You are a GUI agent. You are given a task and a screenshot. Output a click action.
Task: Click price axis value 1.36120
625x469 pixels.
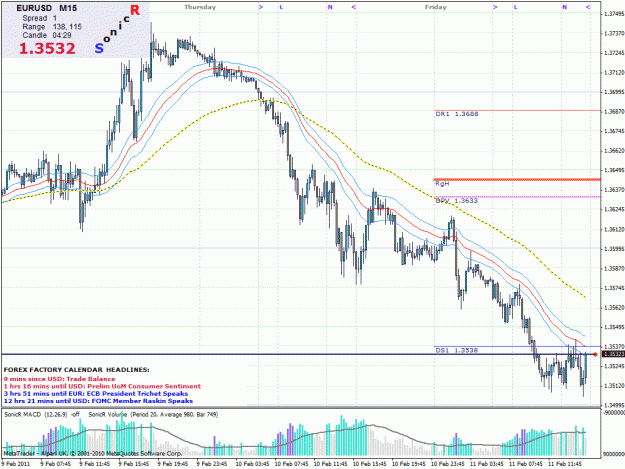[614, 230]
